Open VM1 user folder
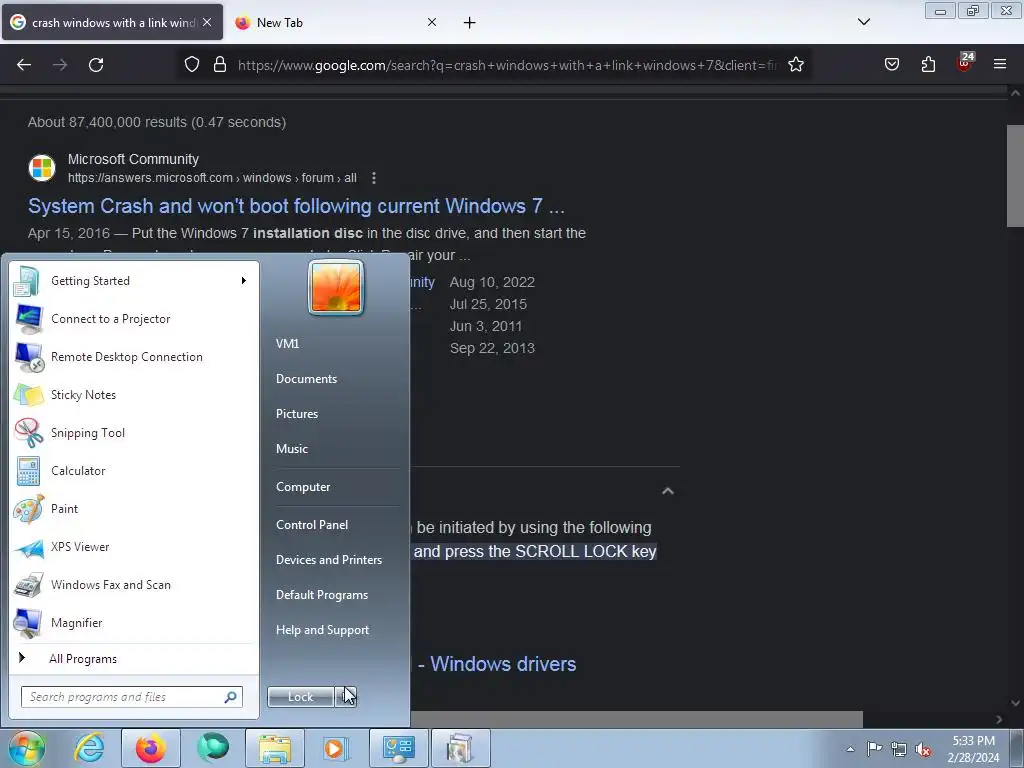Screen dimensions: 1024x768 [287, 344]
